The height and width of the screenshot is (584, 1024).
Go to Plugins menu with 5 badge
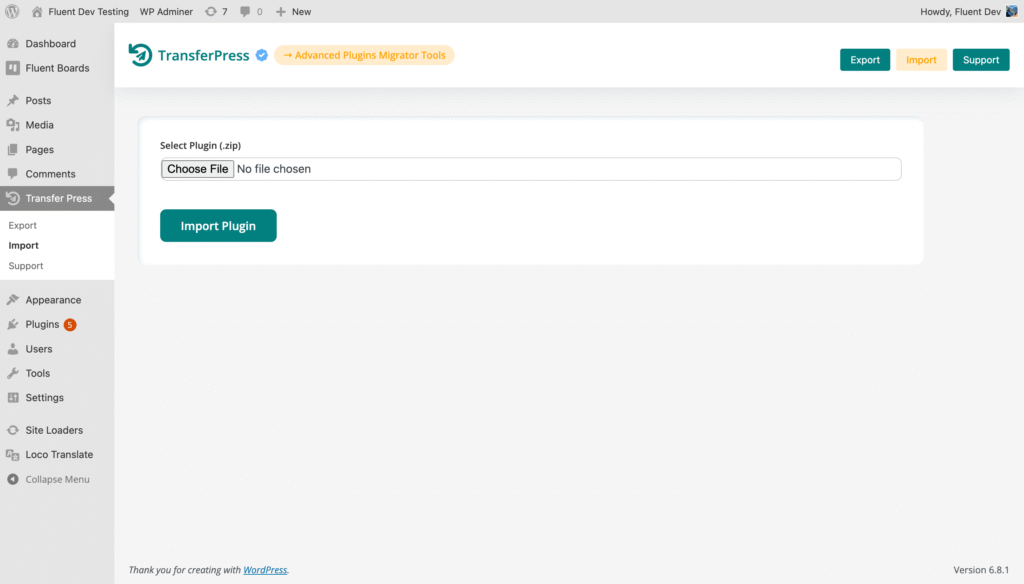[42, 324]
